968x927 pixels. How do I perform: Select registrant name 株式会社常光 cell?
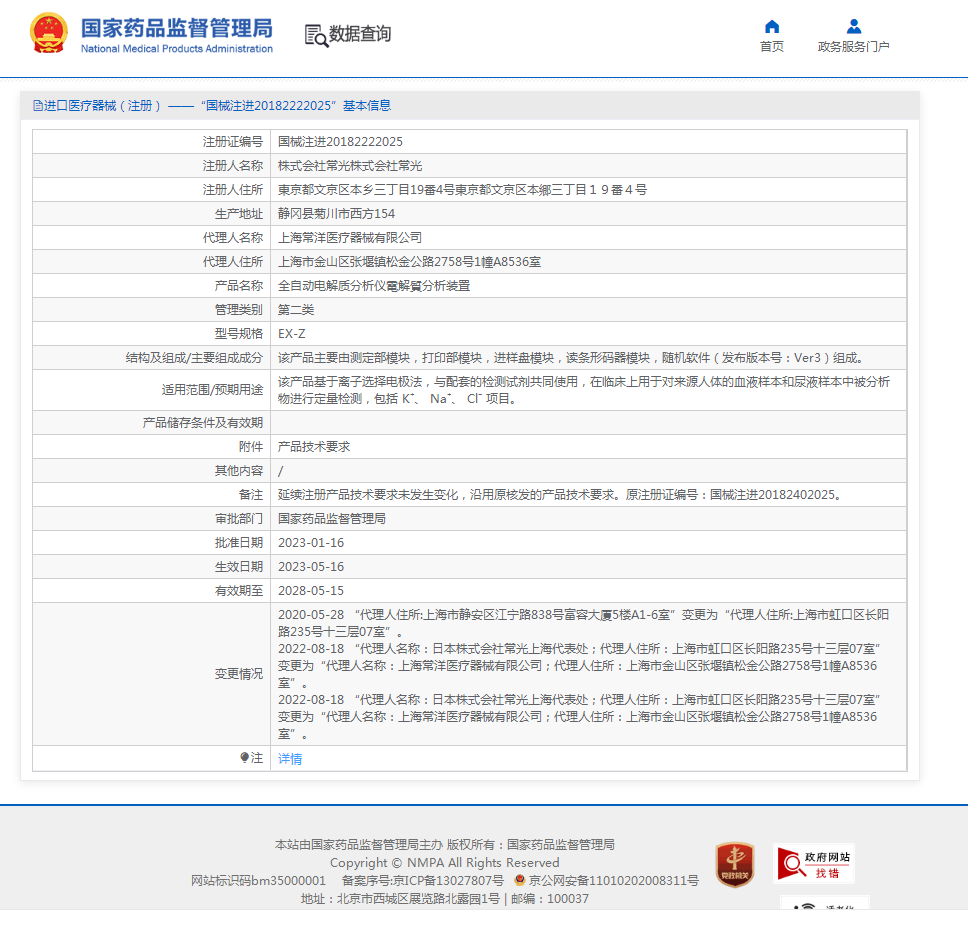click(x=588, y=166)
